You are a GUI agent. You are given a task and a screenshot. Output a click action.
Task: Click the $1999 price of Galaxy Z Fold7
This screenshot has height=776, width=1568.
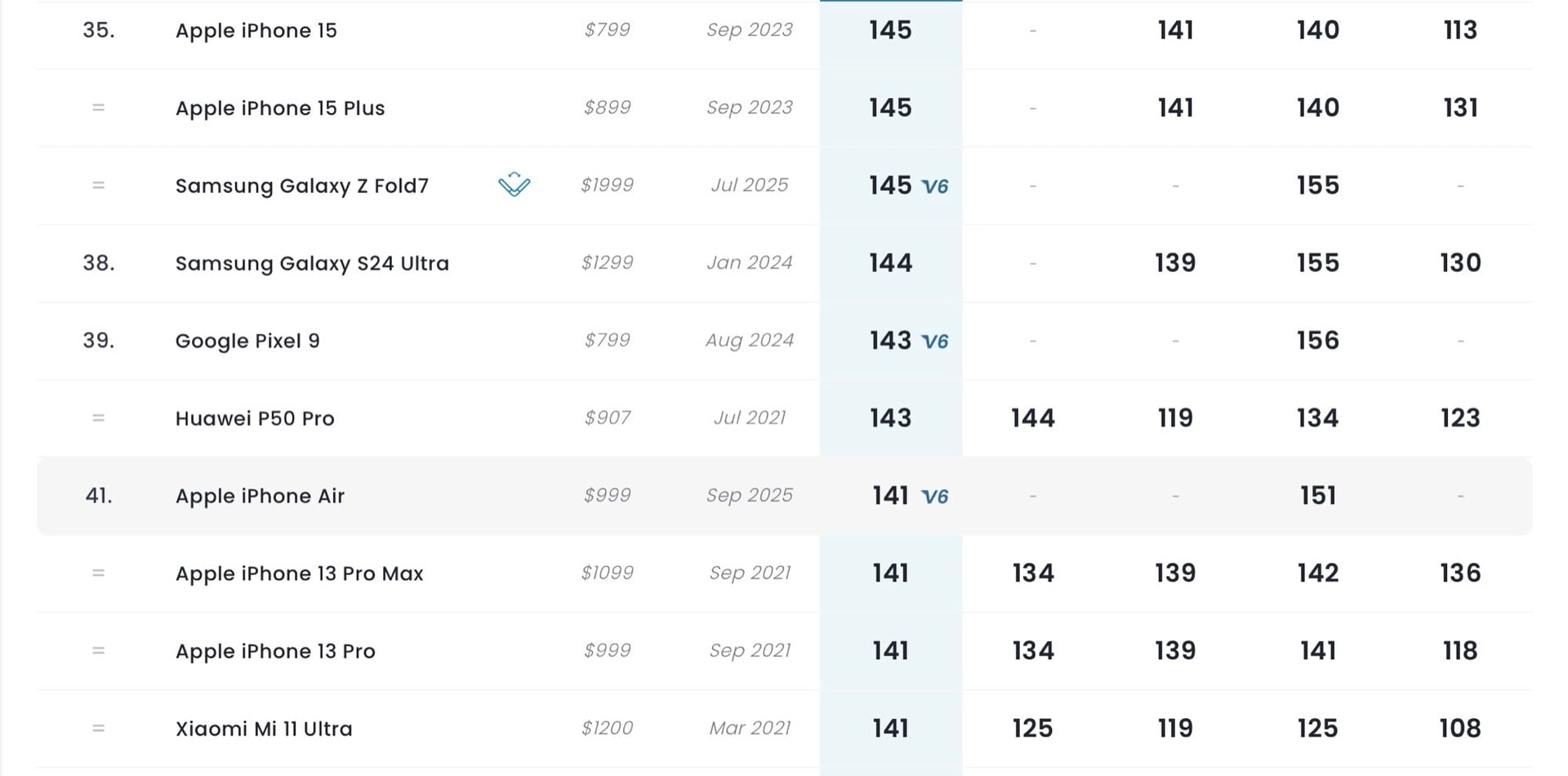click(607, 185)
